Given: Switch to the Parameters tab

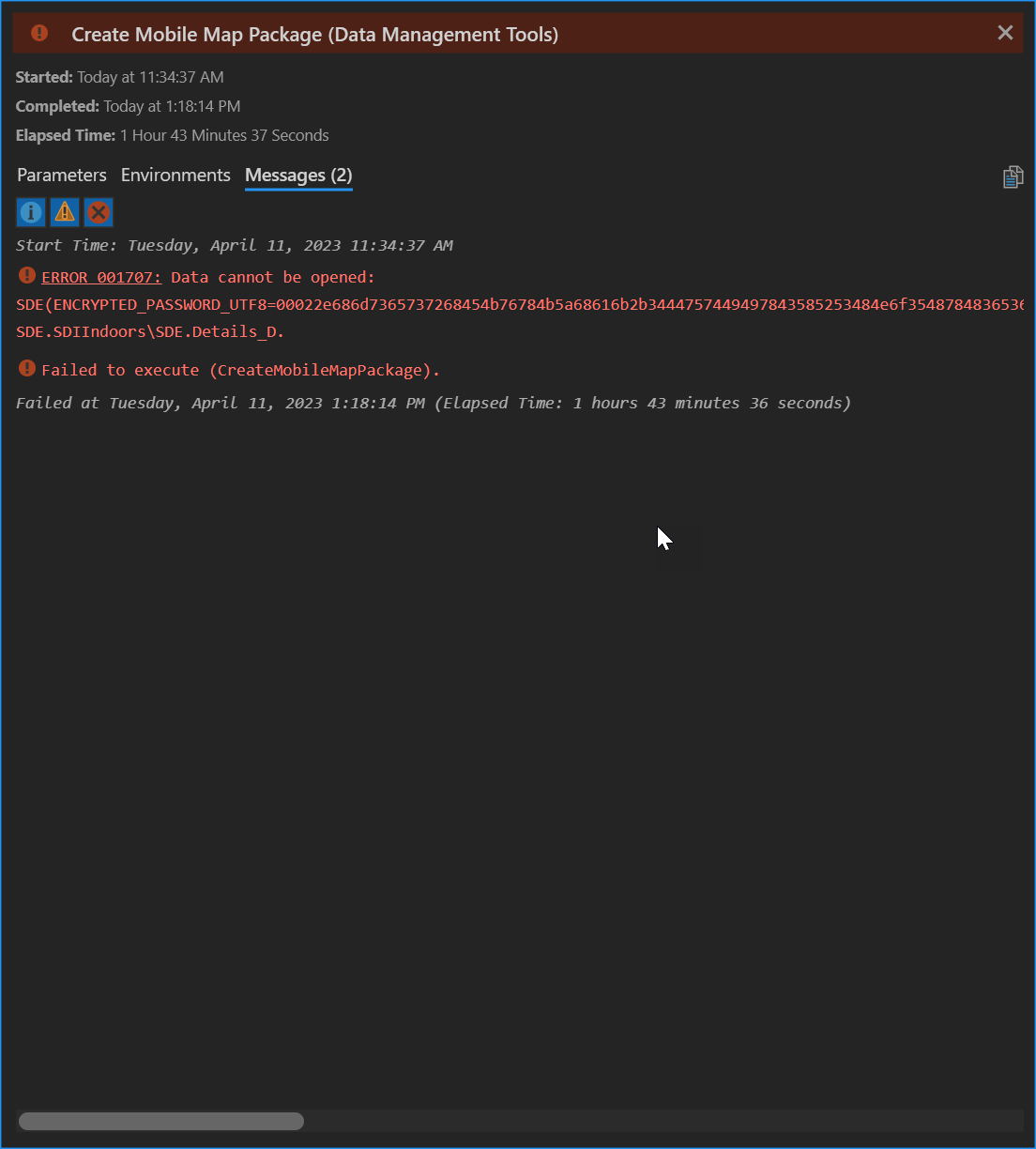Looking at the screenshot, I should coord(62,176).
